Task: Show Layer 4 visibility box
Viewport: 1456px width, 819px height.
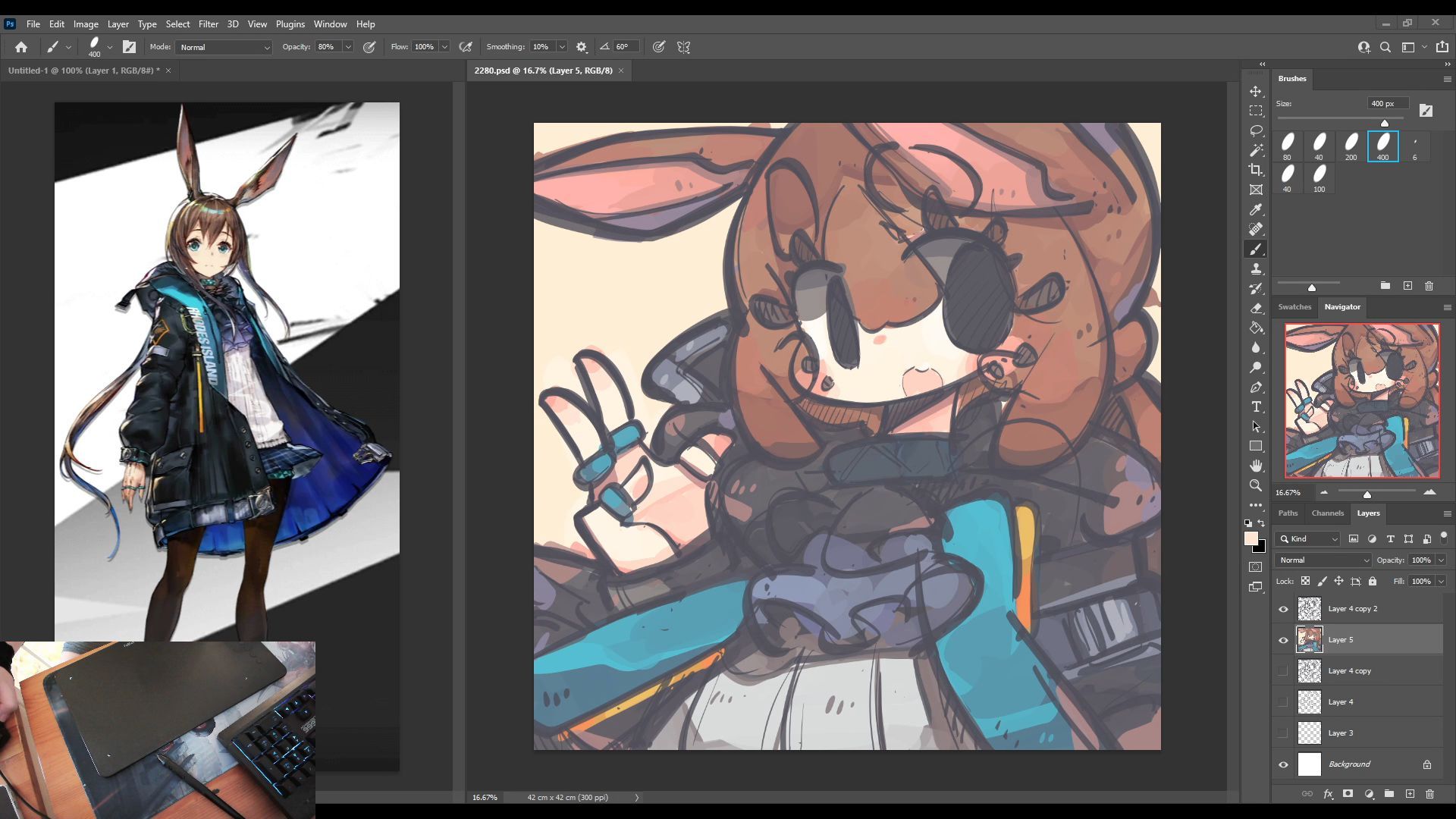Action: click(1283, 702)
